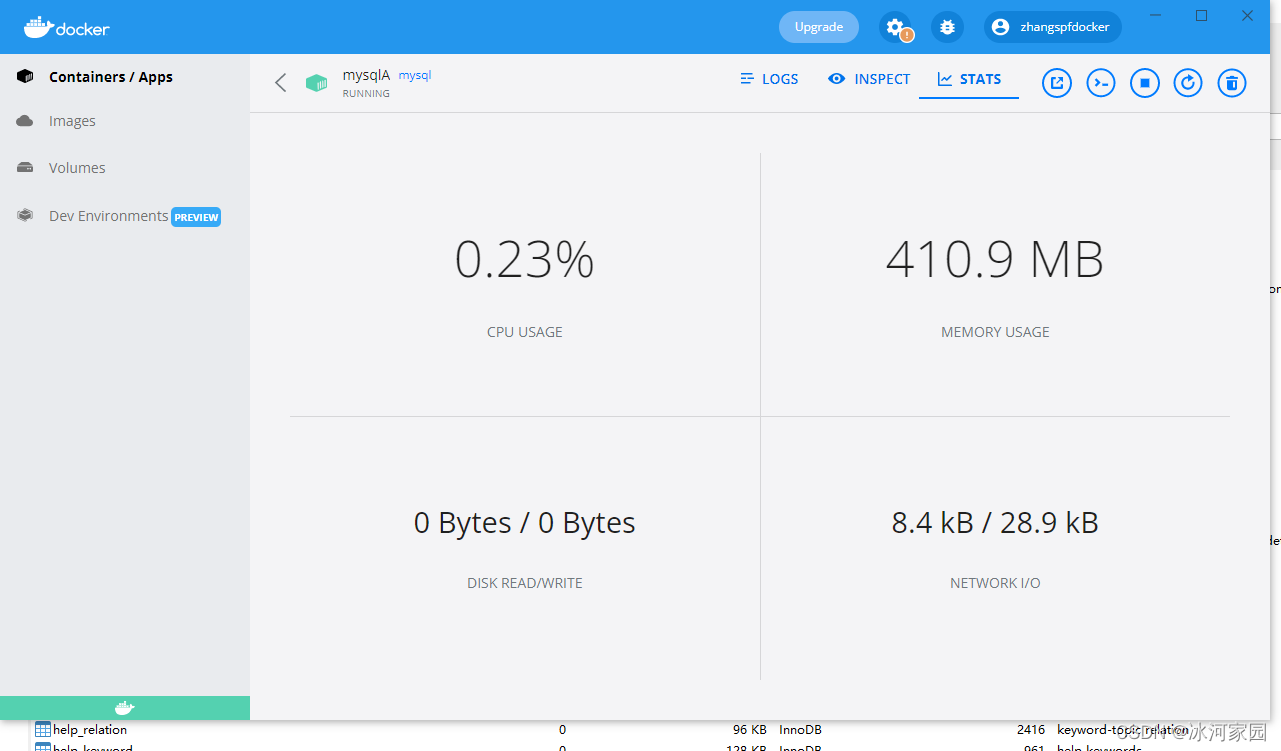Click table icon beside help_relation row
Viewport: 1281px width, 751px height.
tap(42, 730)
